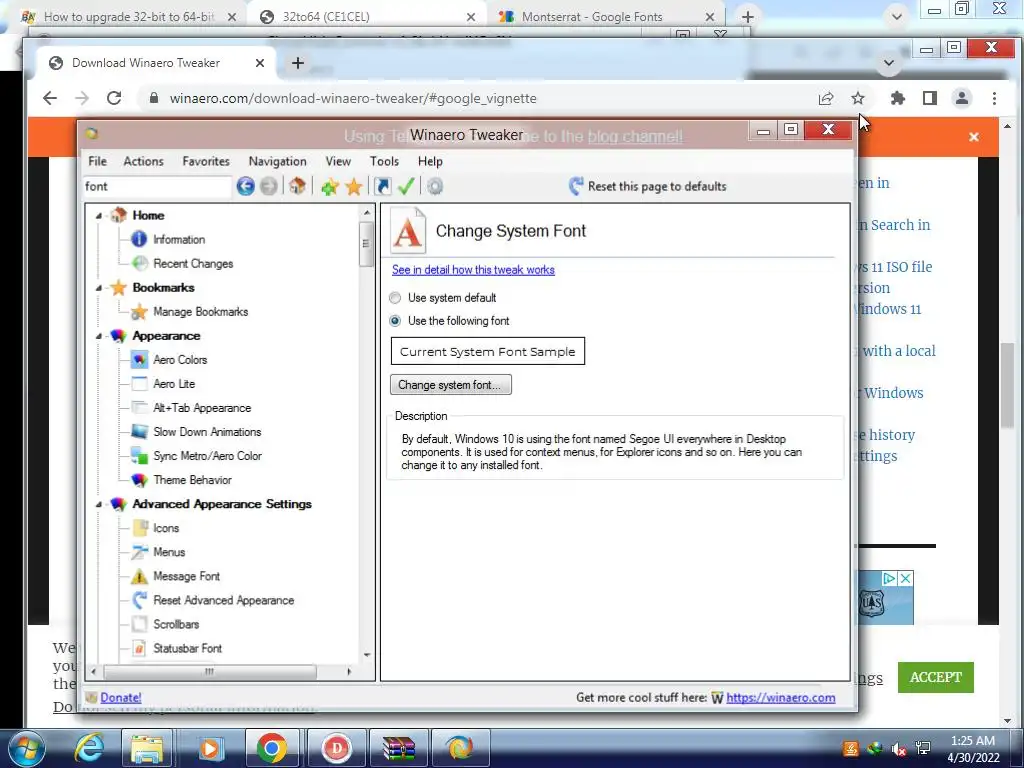Select Alt+Tab Appearance item
Image resolution: width=1024 pixels, height=768 pixels.
[202, 408]
